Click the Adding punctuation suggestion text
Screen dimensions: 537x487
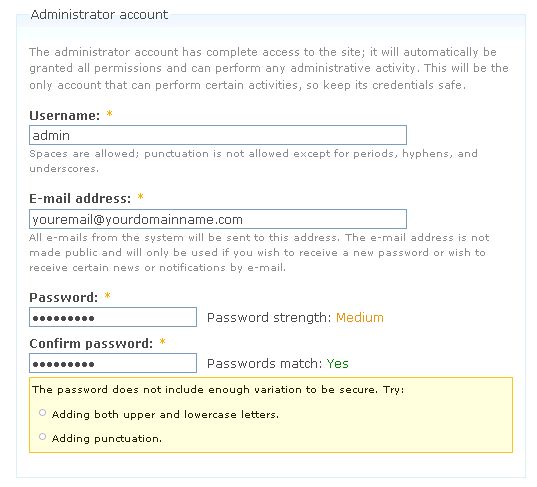[x=107, y=438]
